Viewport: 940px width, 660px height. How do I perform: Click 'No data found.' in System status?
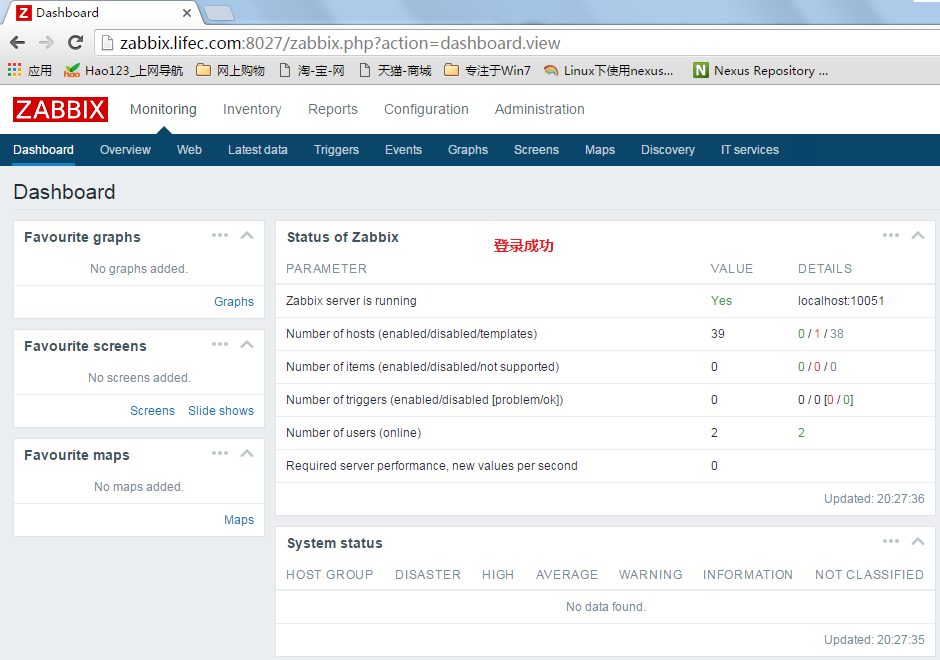point(605,607)
